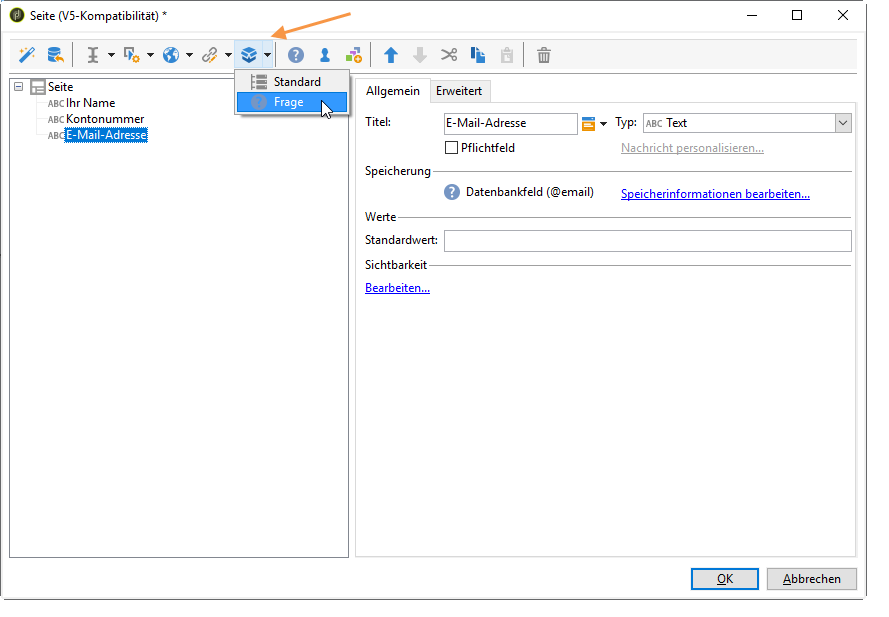Click the colored blocks with plus icon
The image size is (889, 617).
(354, 55)
